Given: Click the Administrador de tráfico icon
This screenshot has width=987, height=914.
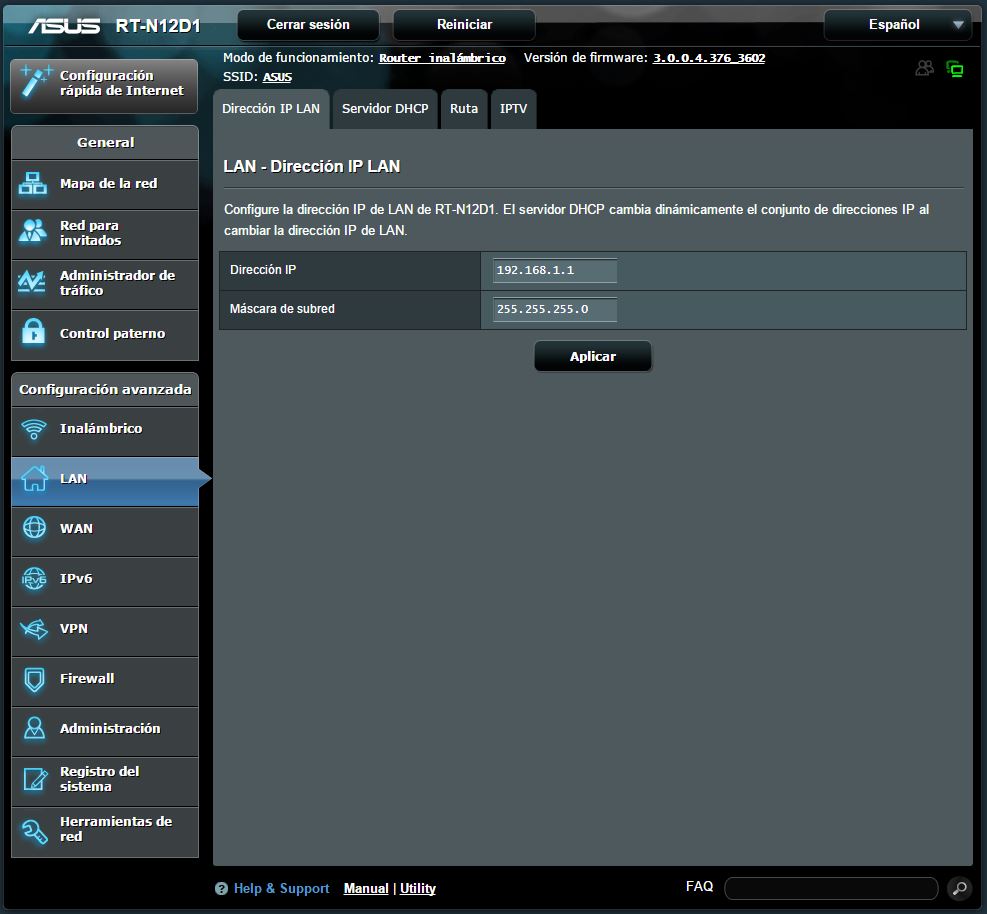Looking at the screenshot, I should click(34, 282).
